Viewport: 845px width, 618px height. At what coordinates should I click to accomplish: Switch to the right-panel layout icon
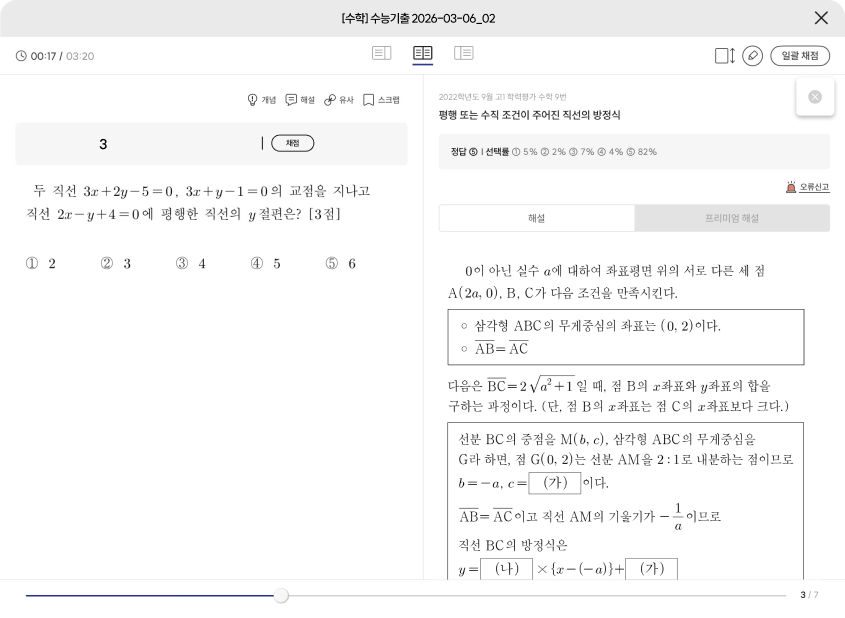click(x=464, y=53)
